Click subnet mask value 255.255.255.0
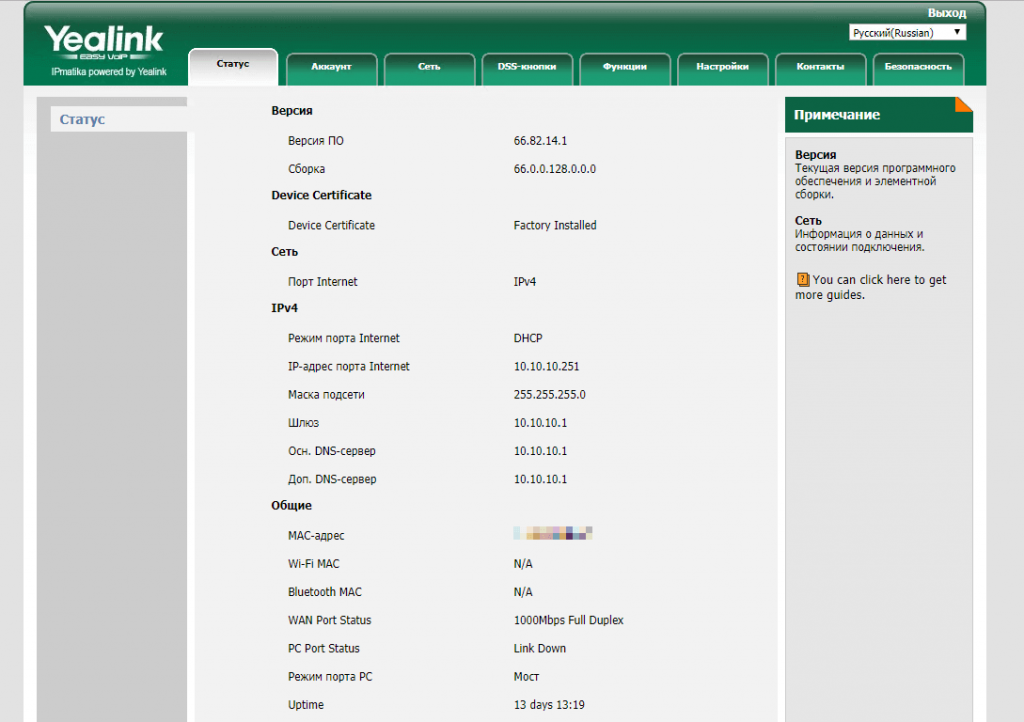1024x722 pixels. (x=549, y=395)
